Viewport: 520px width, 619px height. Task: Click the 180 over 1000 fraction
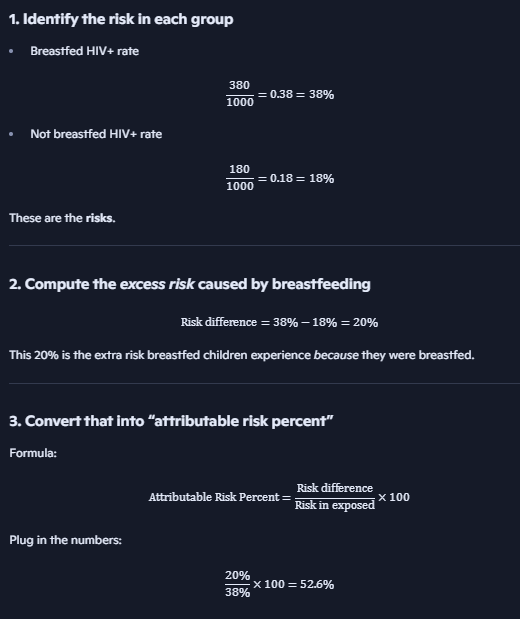(240, 178)
